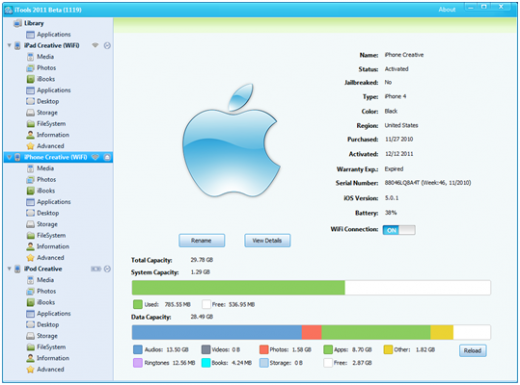Collapse the iPhone Creative (WiFi) tree node

[9, 157]
